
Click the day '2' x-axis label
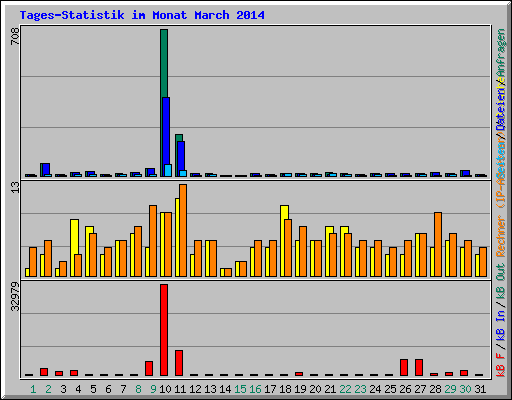pos(48,389)
